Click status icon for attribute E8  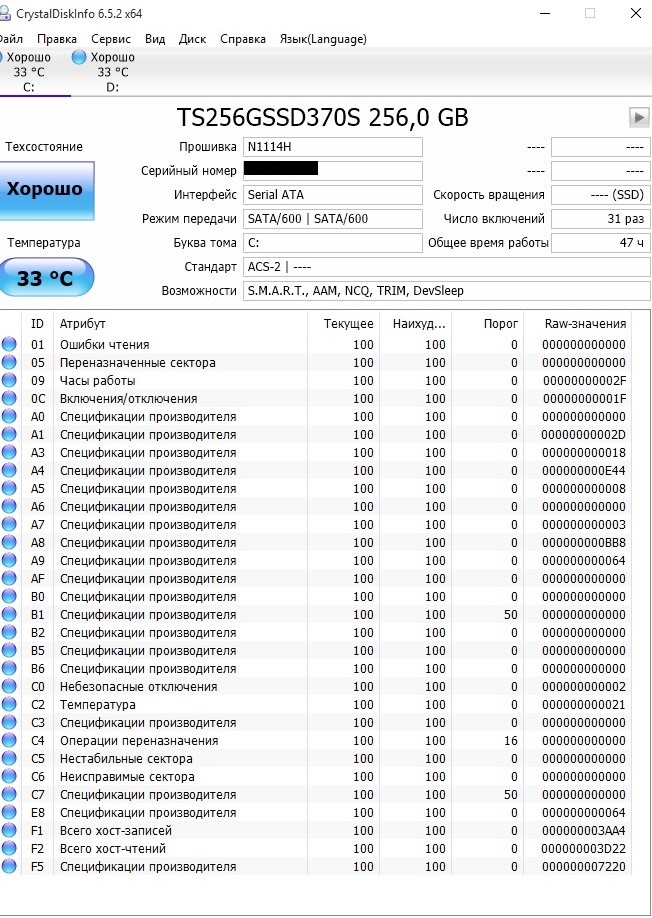coord(9,813)
